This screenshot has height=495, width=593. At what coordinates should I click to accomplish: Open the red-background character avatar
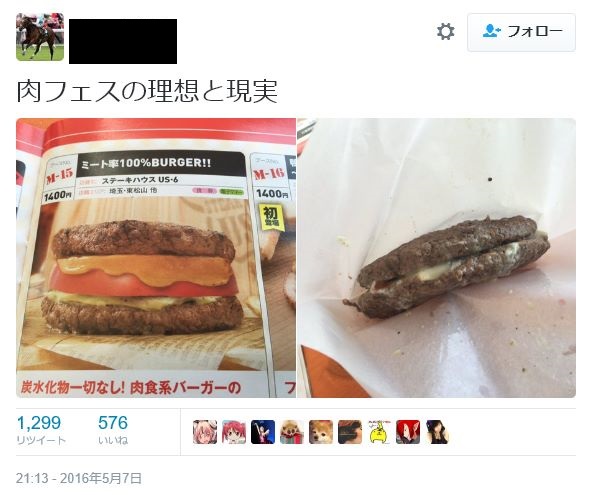pos(408,431)
